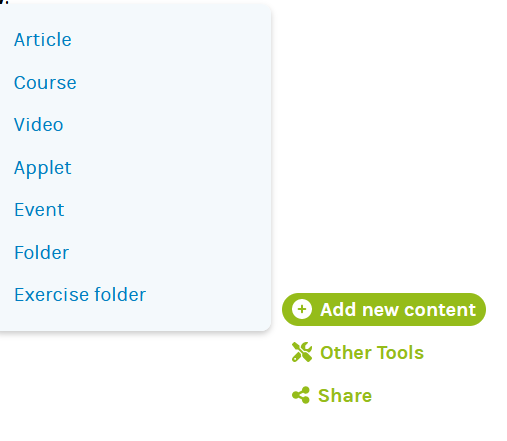Click the Add new content button

coord(384,309)
